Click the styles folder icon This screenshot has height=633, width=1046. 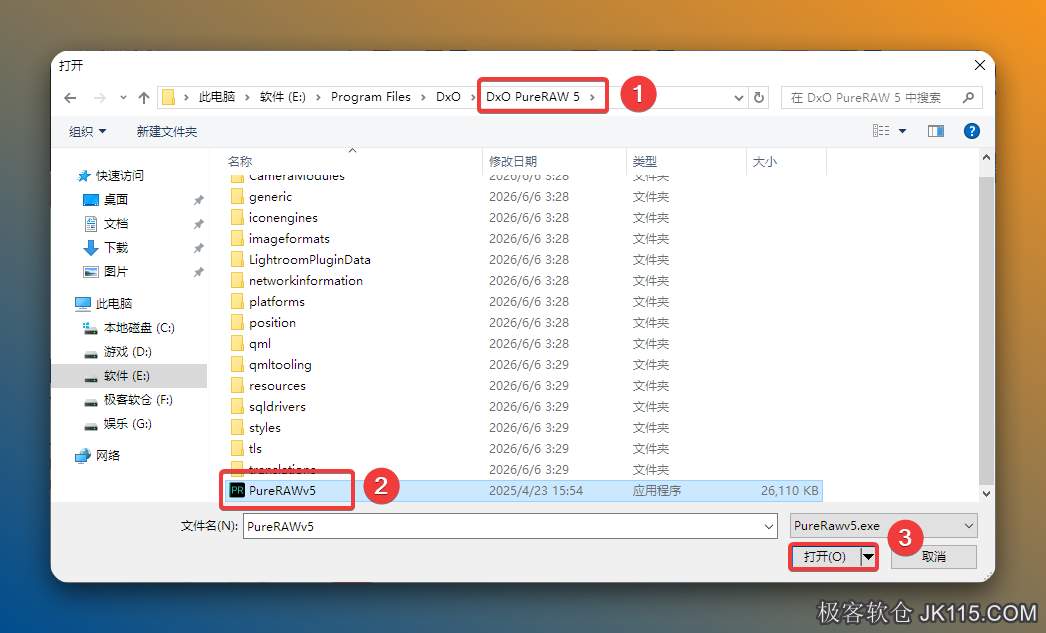point(237,428)
